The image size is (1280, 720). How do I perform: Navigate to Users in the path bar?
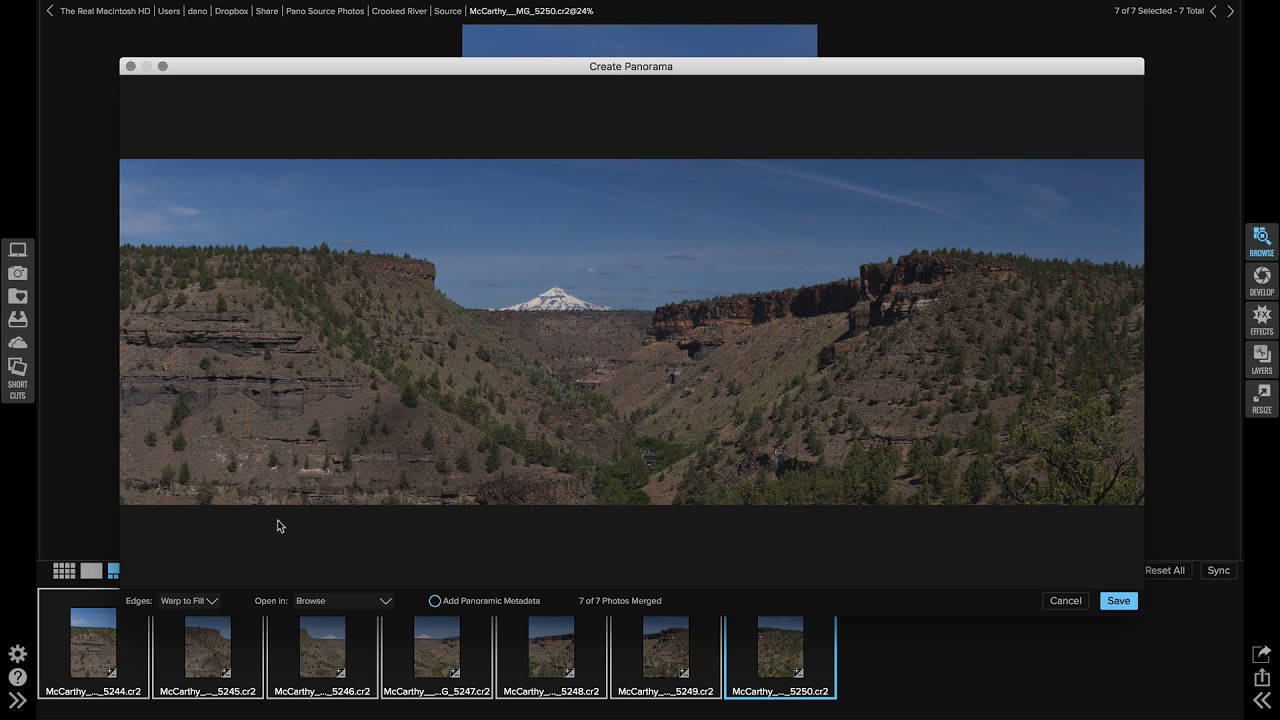tap(169, 11)
